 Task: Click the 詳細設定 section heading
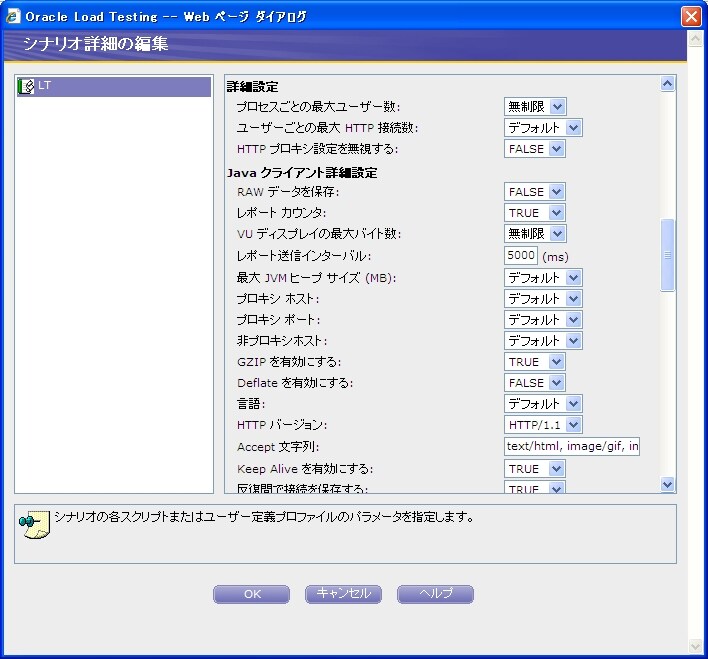[252, 86]
